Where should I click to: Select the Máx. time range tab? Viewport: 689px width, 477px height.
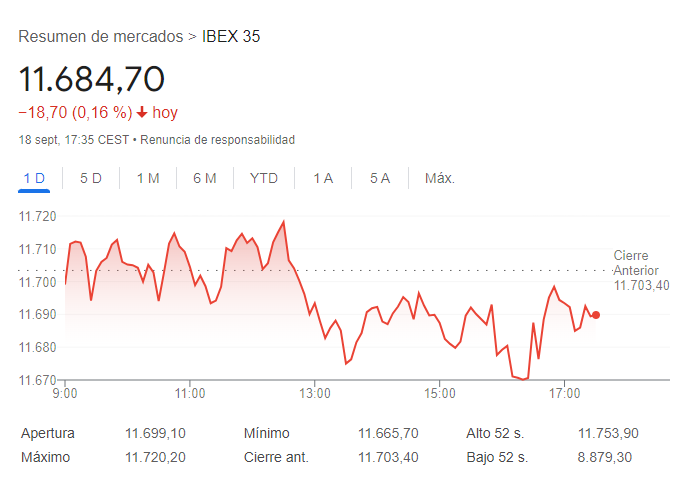440,178
